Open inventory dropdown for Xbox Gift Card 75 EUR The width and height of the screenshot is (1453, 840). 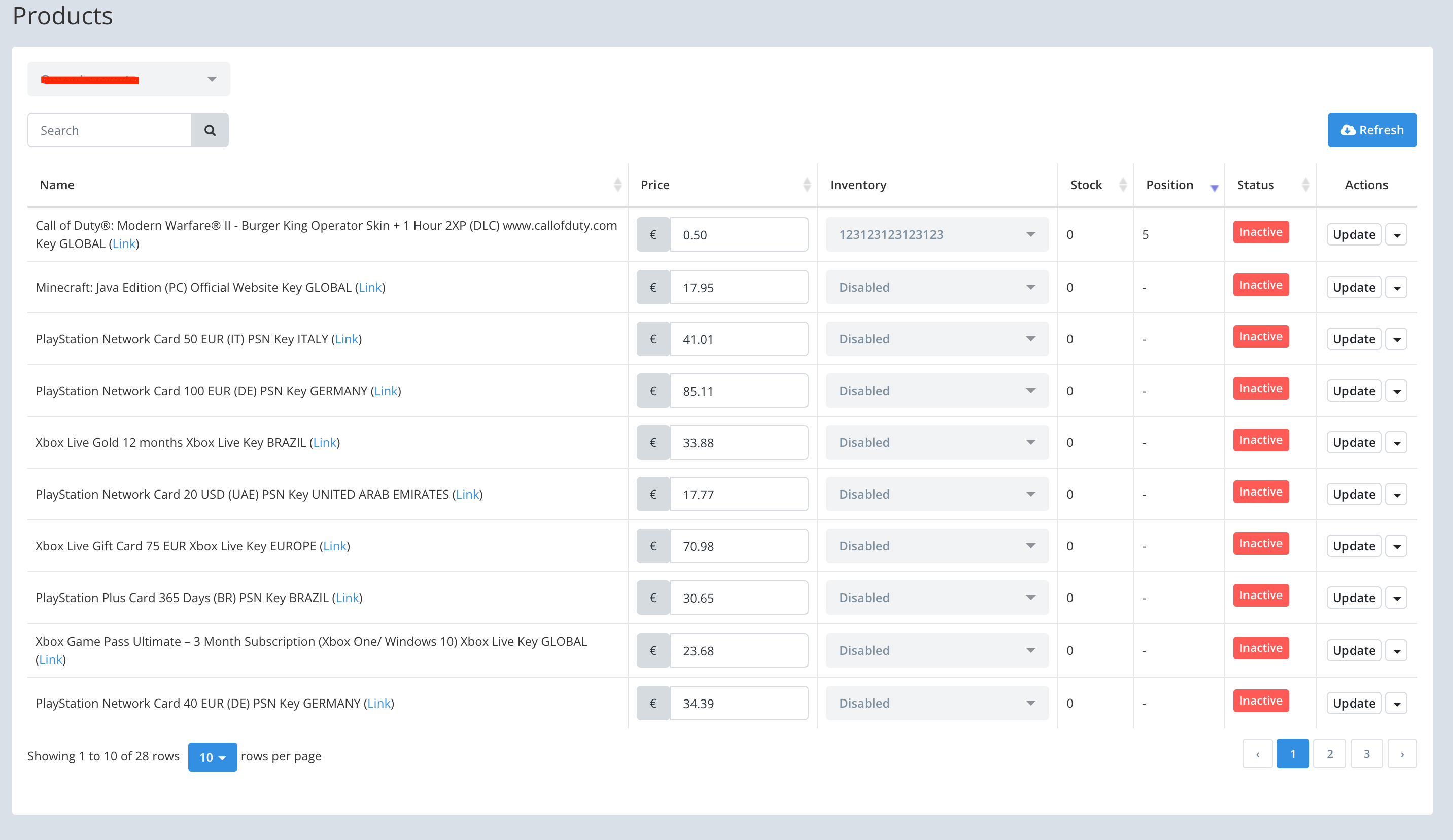937,546
